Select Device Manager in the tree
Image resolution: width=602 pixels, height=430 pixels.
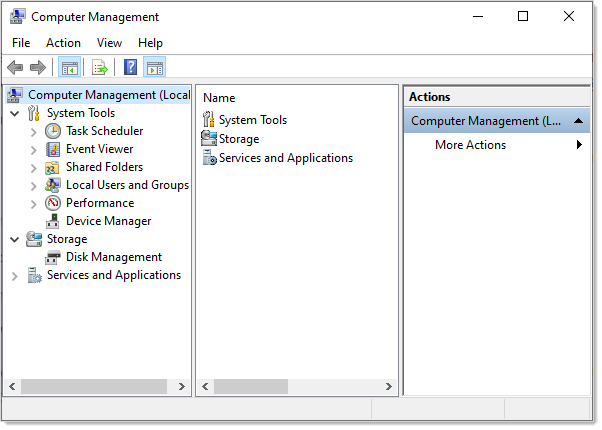coord(108,221)
